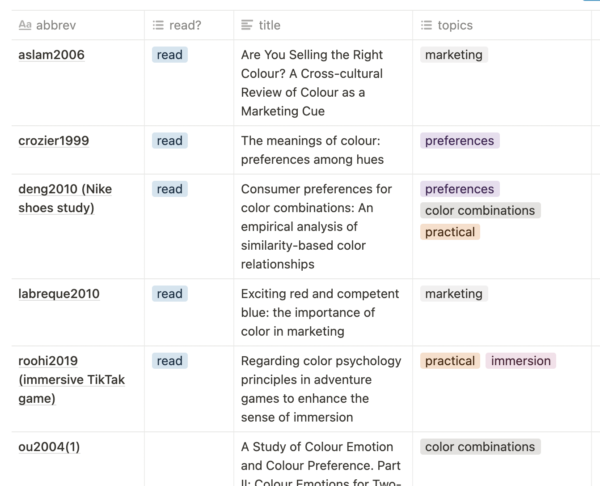This screenshot has height=486, width=600.
Task: Click the list icon beside topics header
Action: click(x=426, y=25)
